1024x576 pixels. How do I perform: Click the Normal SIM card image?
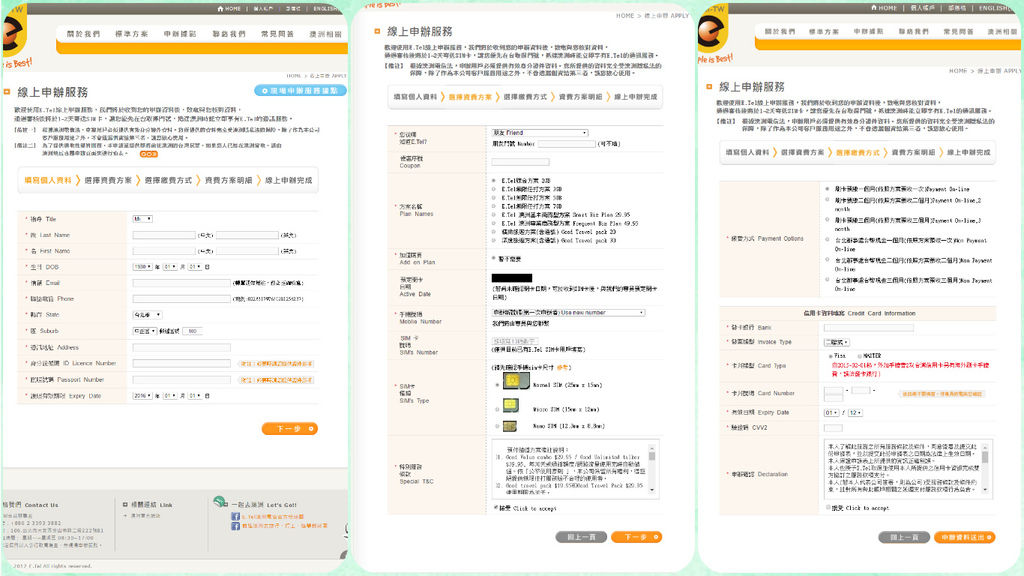point(515,381)
